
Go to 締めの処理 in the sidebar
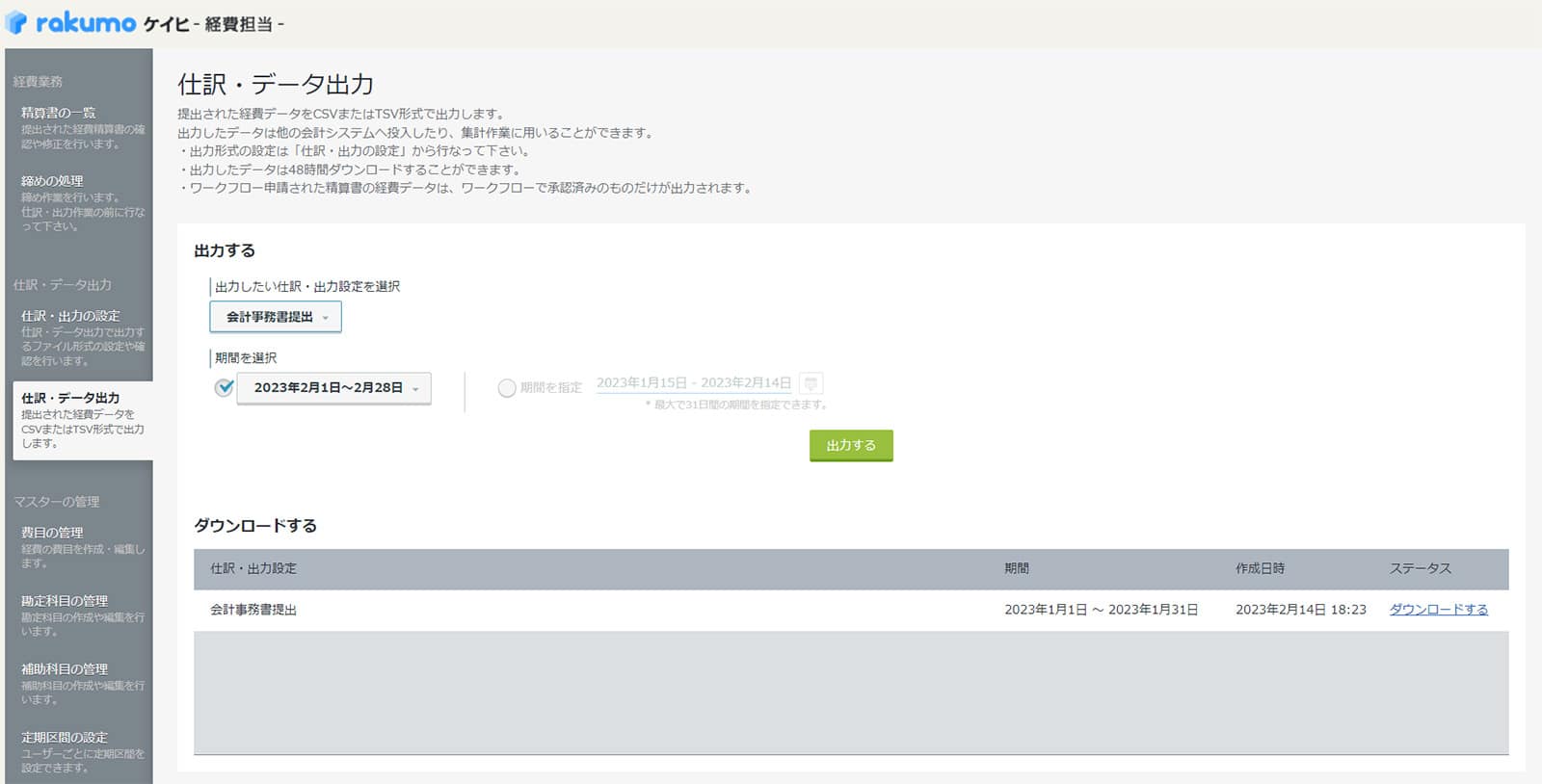tap(52, 181)
